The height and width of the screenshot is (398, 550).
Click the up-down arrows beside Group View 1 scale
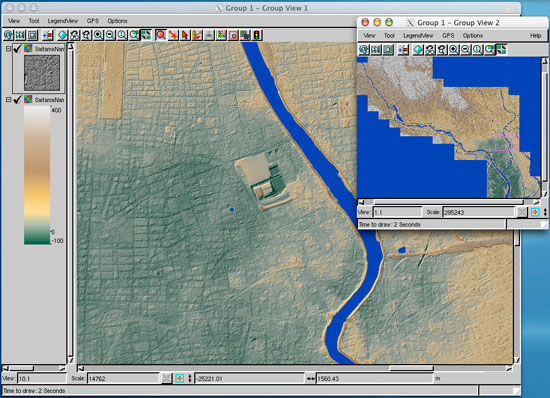190,378
